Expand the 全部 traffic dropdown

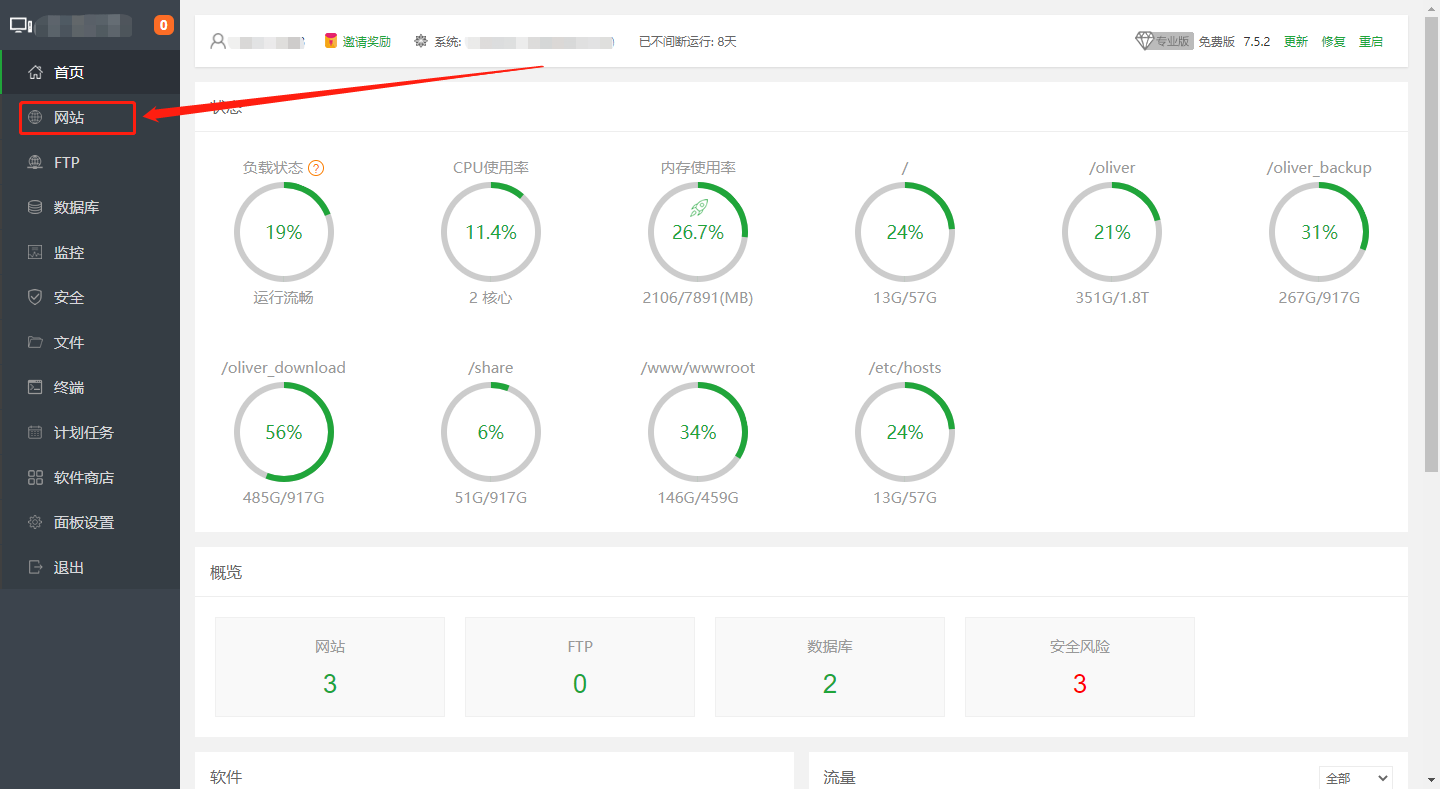coord(1355,777)
